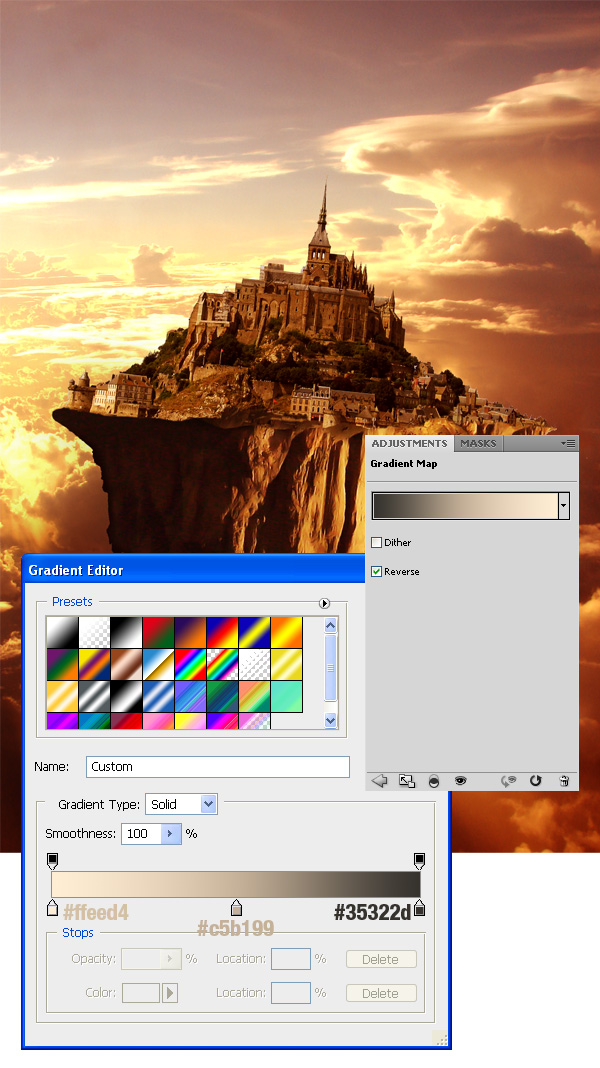This screenshot has height=1068, width=600.
Task: Click the opacity stop Location field
Action: point(291,958)
